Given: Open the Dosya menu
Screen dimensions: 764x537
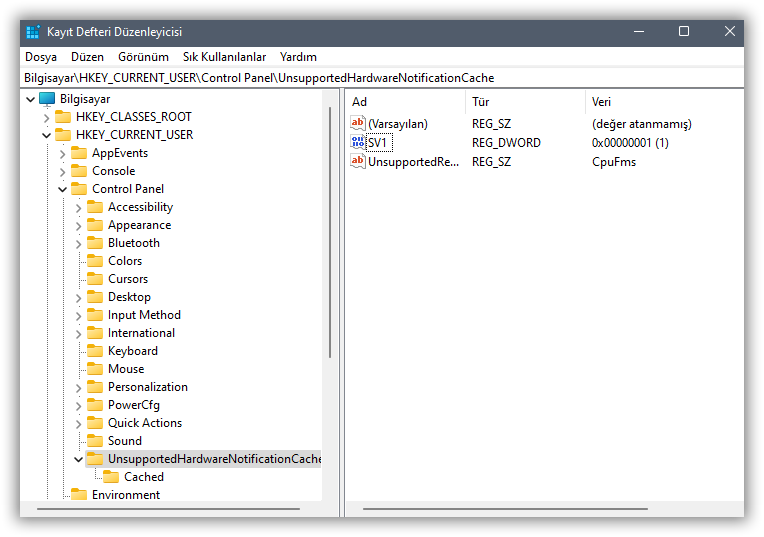Looking at the screenshot, I should coord(41,57).
